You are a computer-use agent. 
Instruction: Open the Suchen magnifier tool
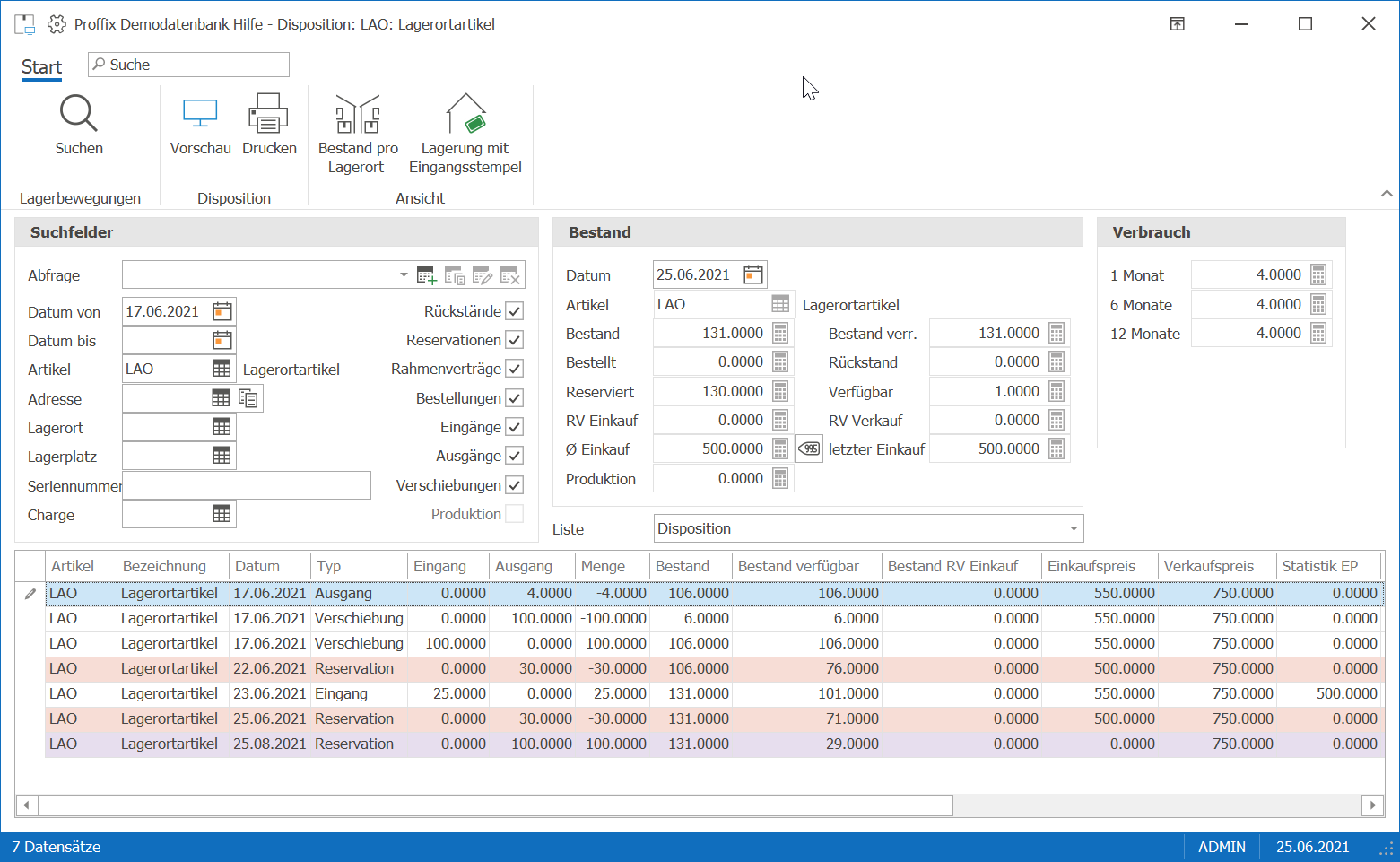79,125
